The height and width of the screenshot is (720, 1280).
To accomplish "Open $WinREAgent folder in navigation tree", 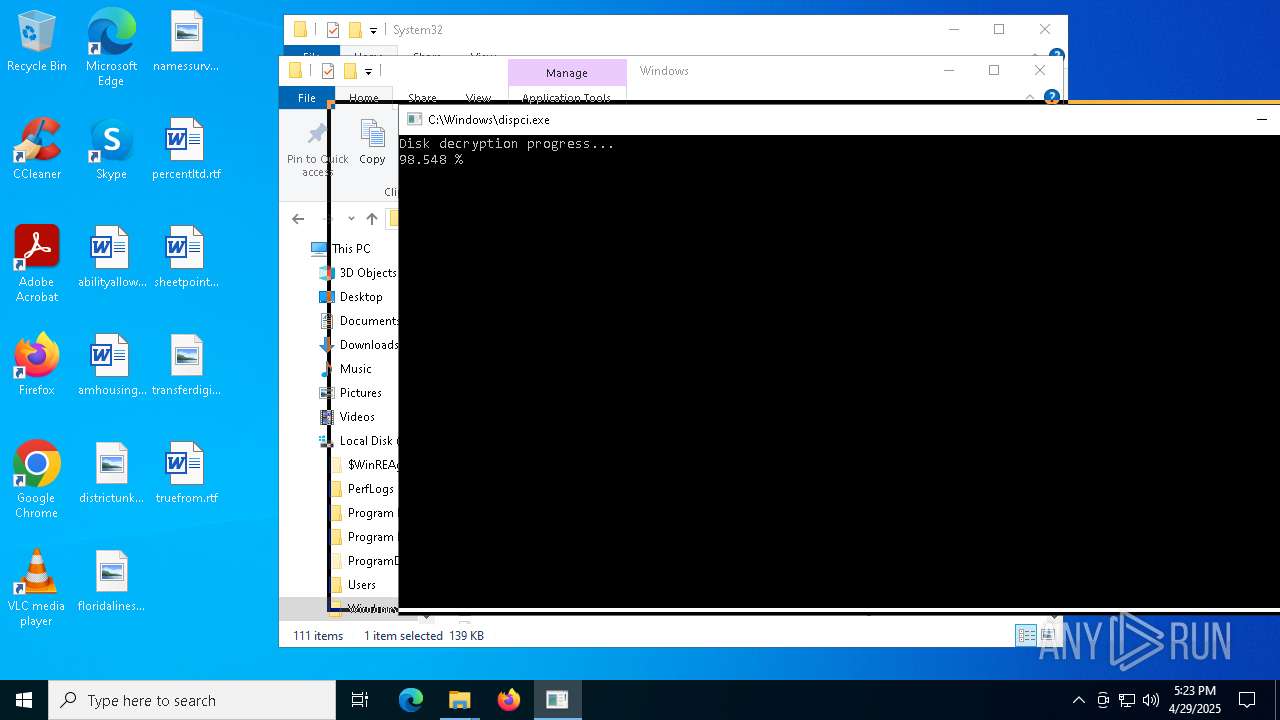I will pos(365,465).
